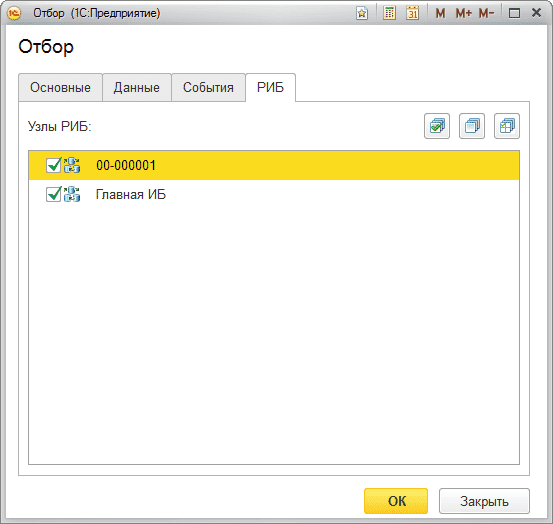
Task: Select the РИБ tab
Action: [271, 87]
